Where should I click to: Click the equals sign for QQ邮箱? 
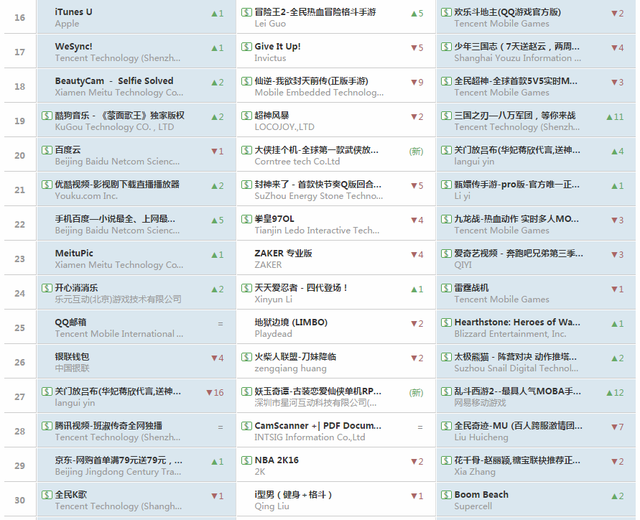click(x=220, y=324)
